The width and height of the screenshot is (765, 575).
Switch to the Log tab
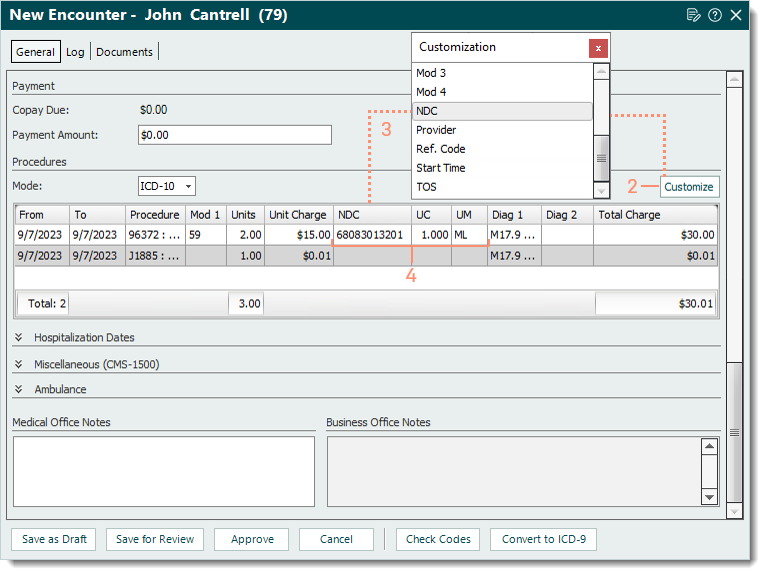point(75,52)
